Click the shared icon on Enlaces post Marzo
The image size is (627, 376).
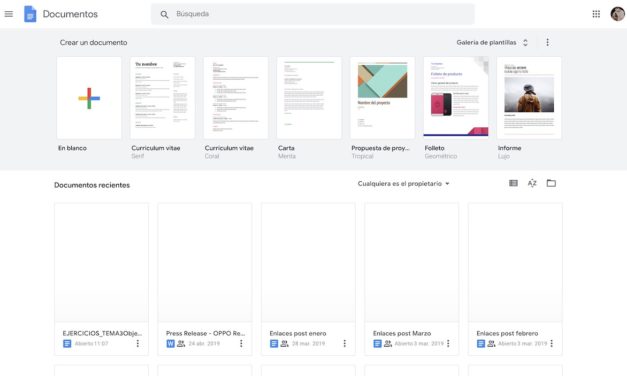pos(388,343)
